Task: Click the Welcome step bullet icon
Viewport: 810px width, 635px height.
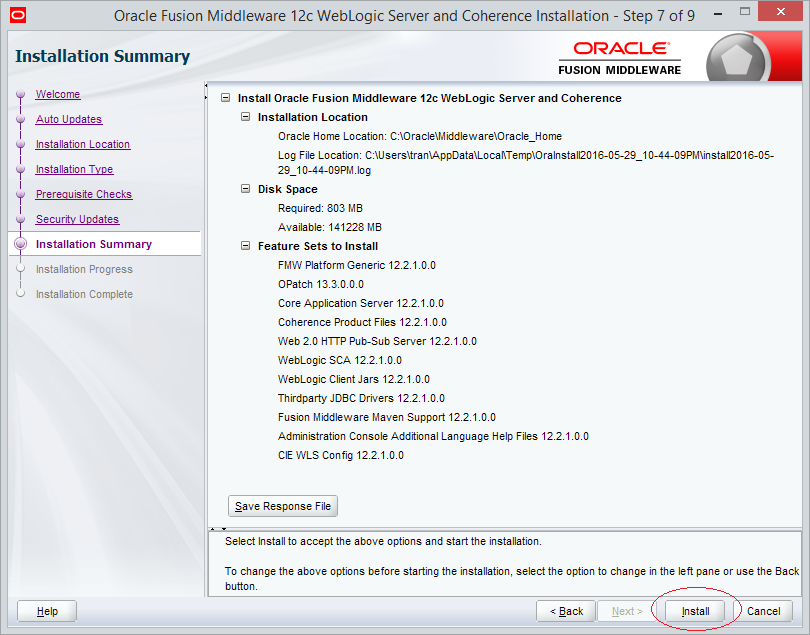Action: pyautogui.click(x=21, y=94)
